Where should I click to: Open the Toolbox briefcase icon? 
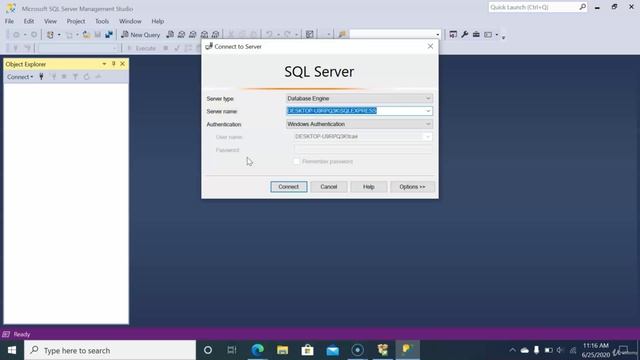(476, 35)
